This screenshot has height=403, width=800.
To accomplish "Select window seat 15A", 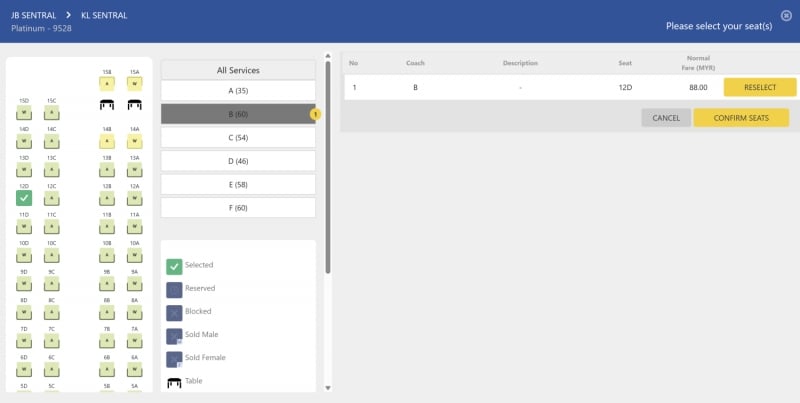I will coord(134,84).
